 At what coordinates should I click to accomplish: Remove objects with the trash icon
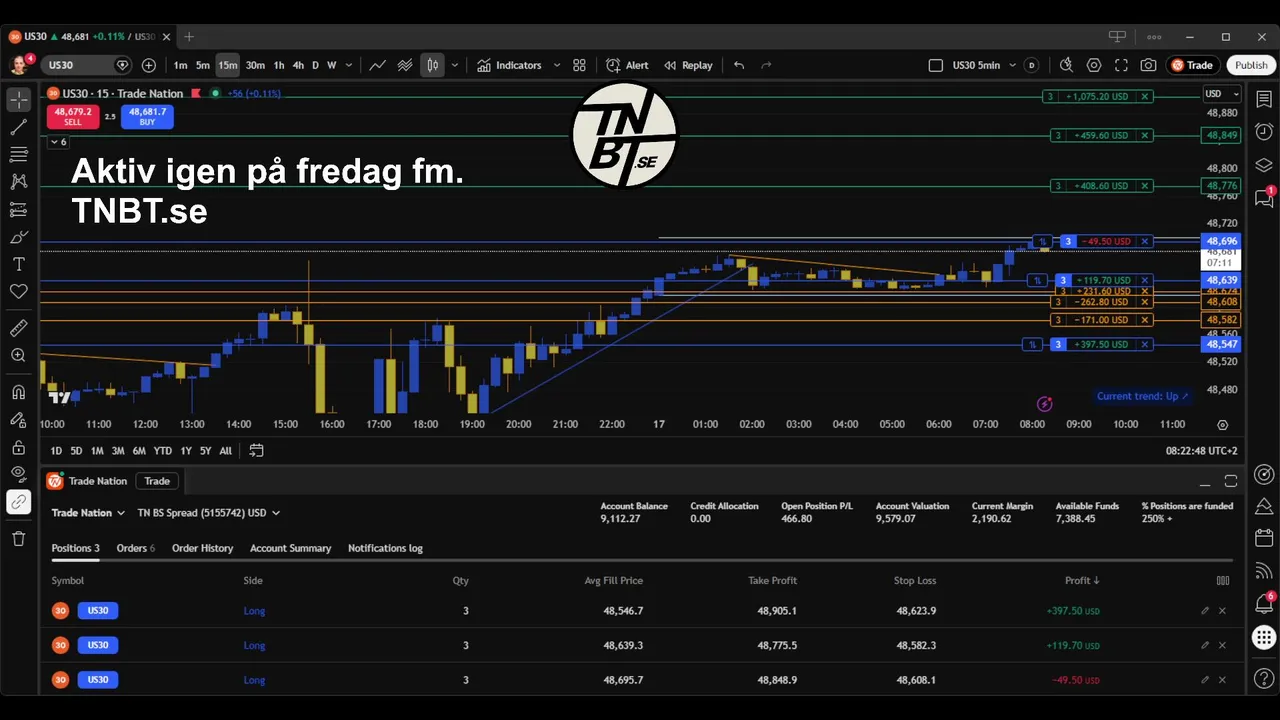coord(18,539)
